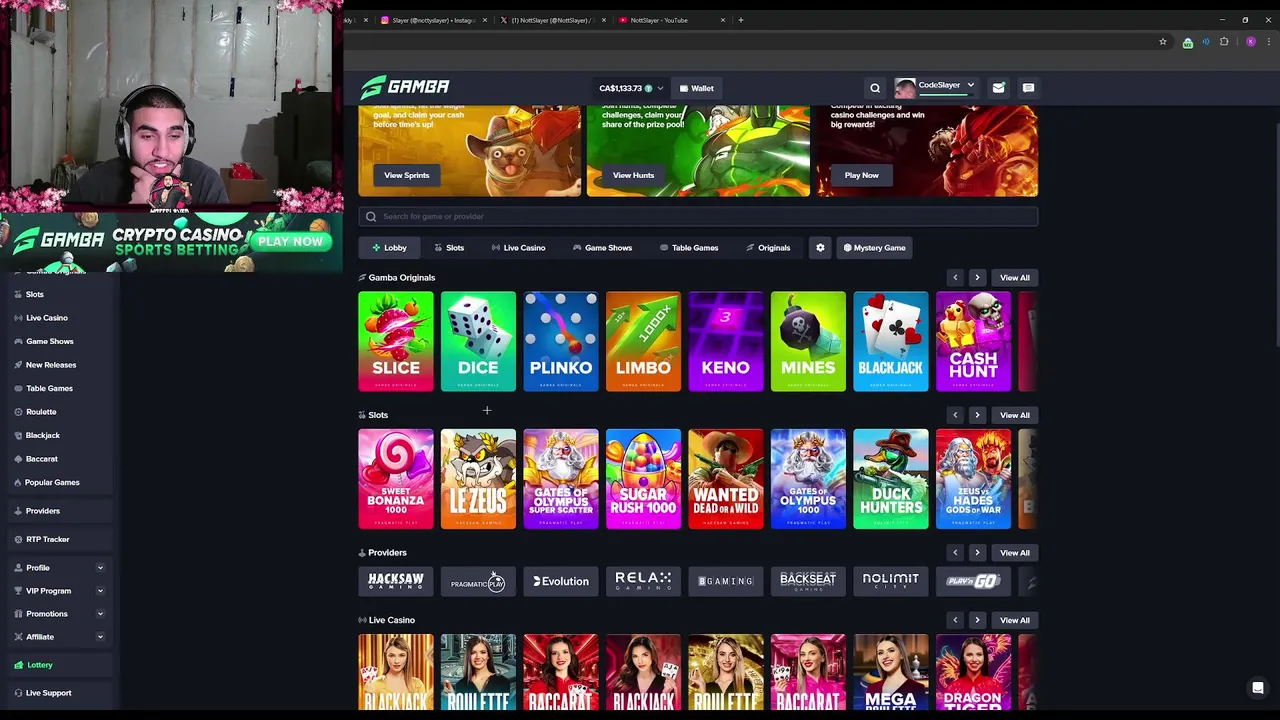The image size is (1280, 720).
Task: Expand the Profile sidebar section
Action: [x=100, y=568]
